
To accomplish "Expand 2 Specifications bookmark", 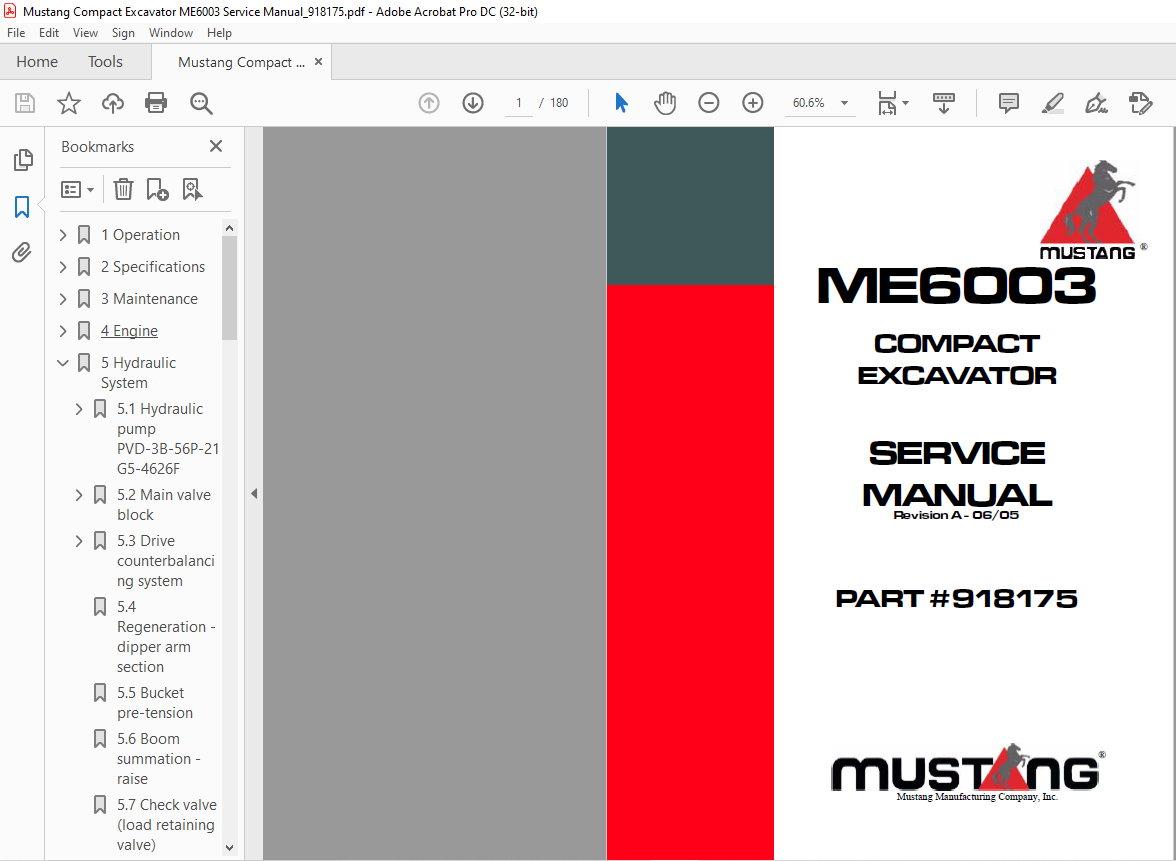I will click(63, 267).
